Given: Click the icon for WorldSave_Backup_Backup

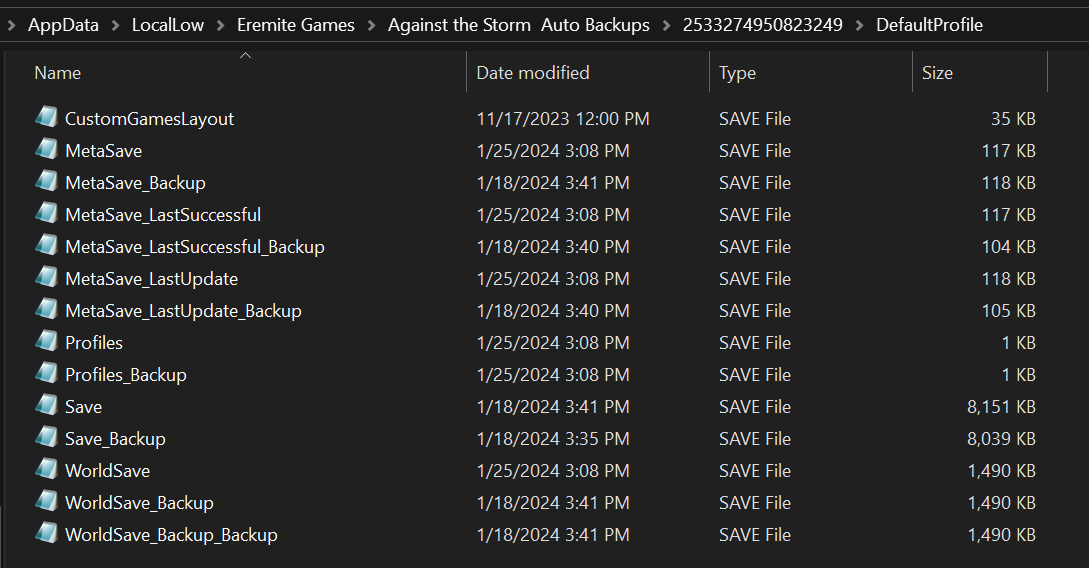Looking at the screenshot, I should (x=46, y=534).
